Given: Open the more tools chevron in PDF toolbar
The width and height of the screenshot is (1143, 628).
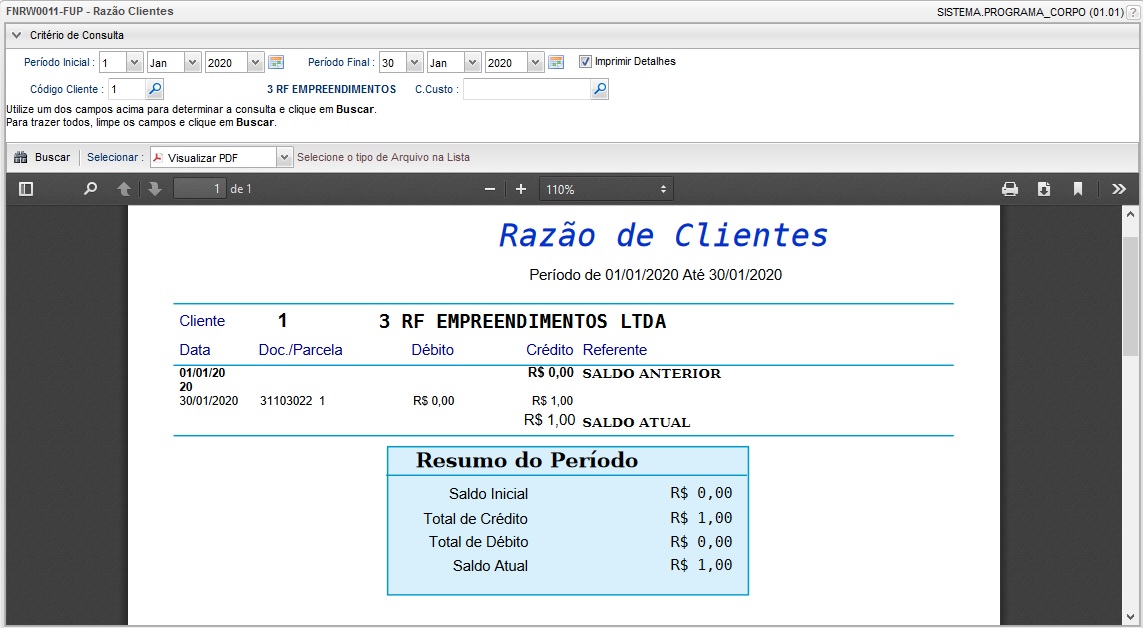Looking at the screenshot, I should pos(1119,188).
